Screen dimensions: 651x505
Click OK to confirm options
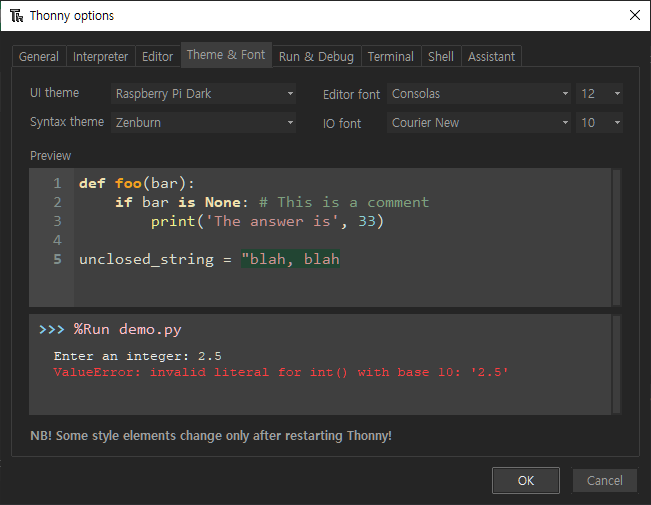coord(526,481)
